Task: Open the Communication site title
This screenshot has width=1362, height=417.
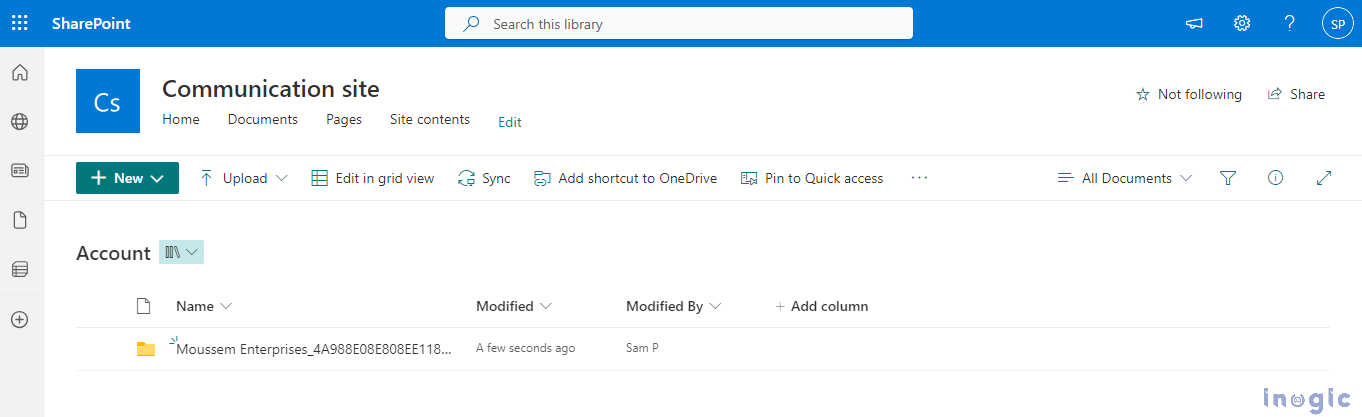Action: (271, 88)
